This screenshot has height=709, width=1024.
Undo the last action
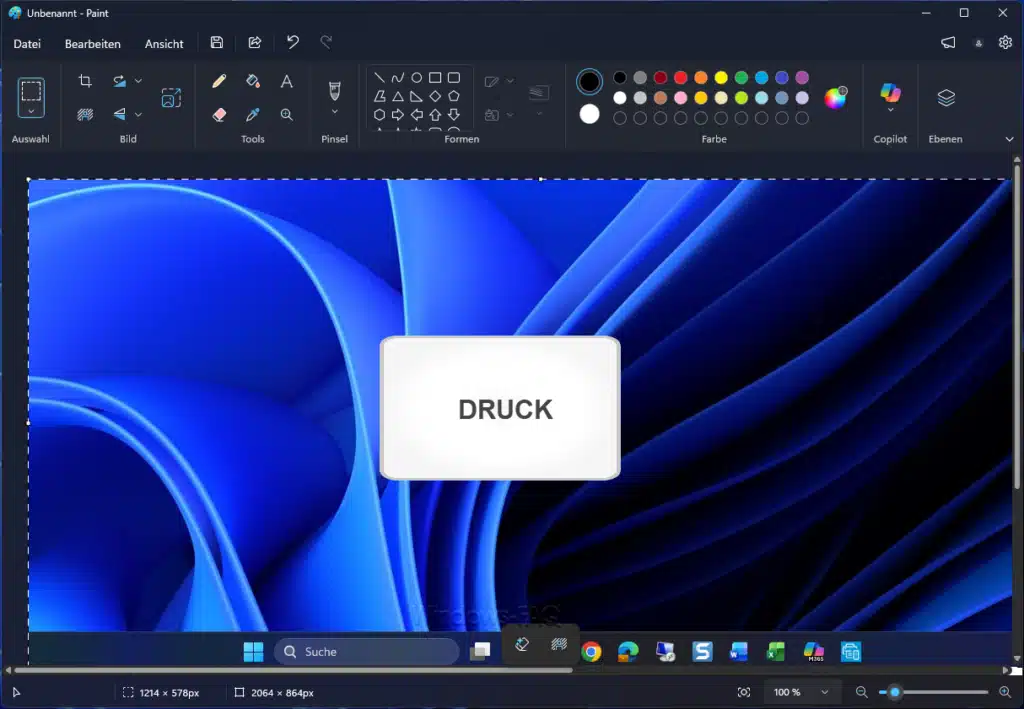(x=291, y=42)
